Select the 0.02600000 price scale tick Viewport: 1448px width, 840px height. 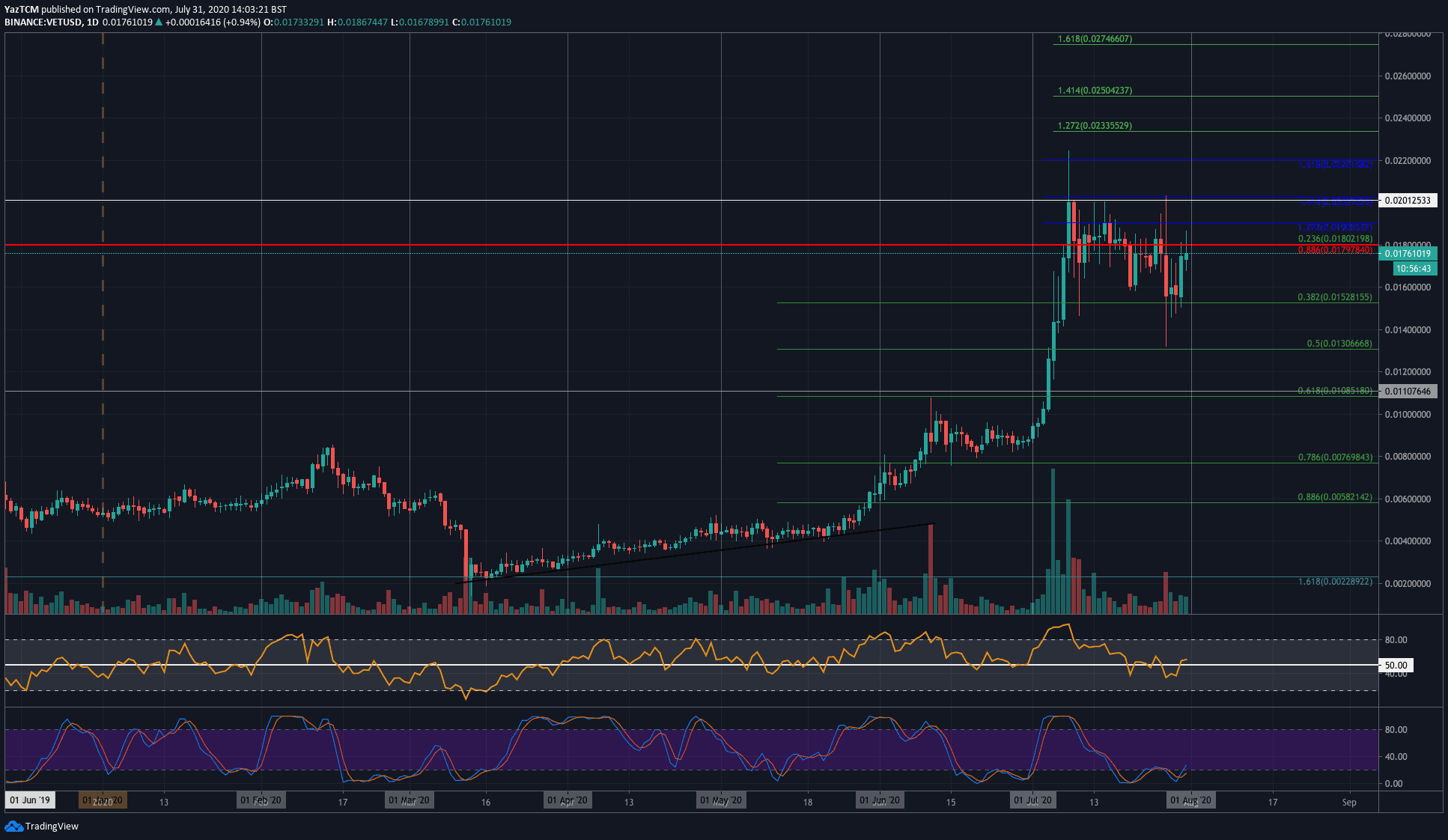click(1408, 76)
